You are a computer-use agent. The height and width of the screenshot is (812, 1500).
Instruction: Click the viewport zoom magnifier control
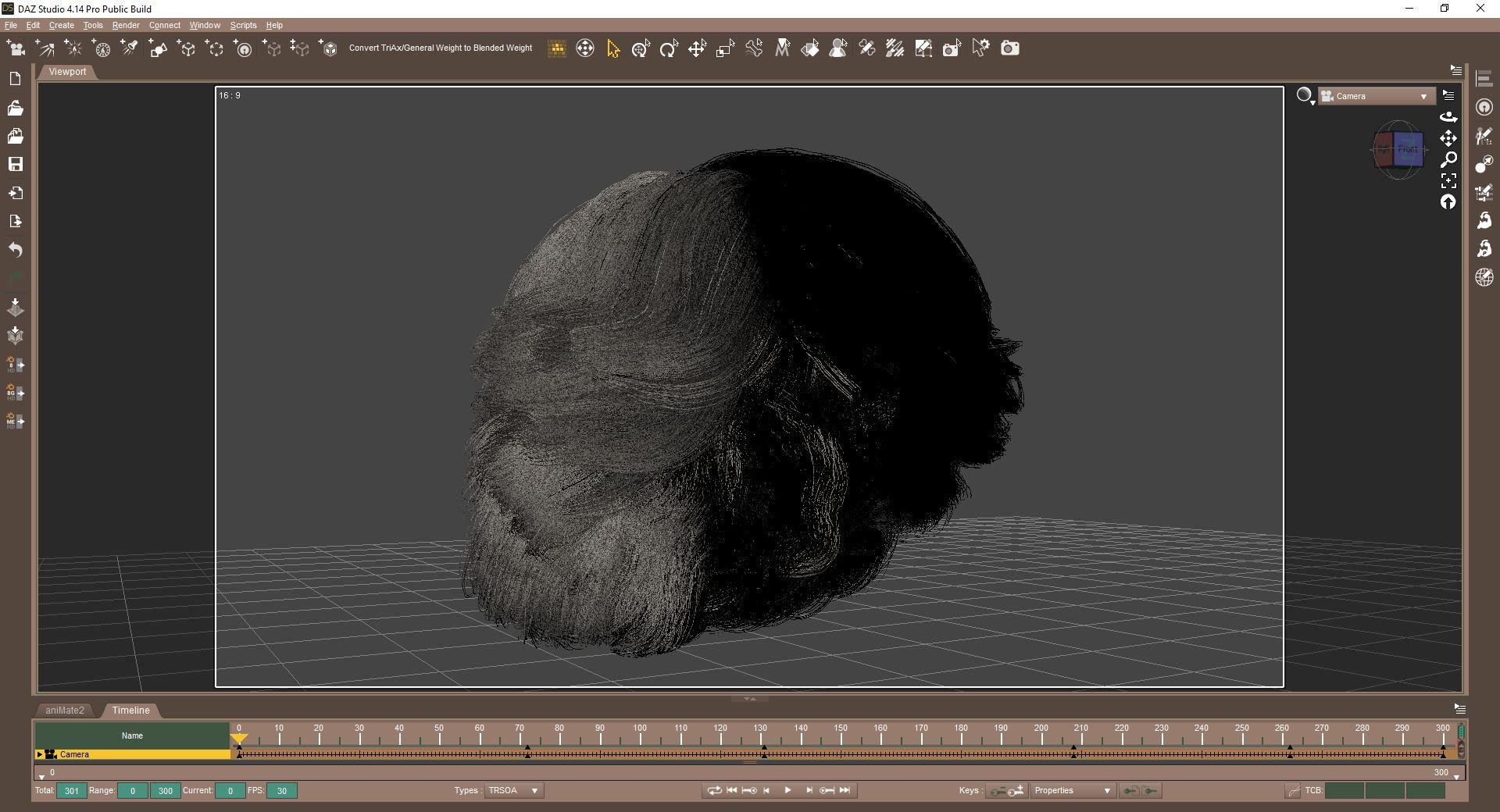[1448, 159]
